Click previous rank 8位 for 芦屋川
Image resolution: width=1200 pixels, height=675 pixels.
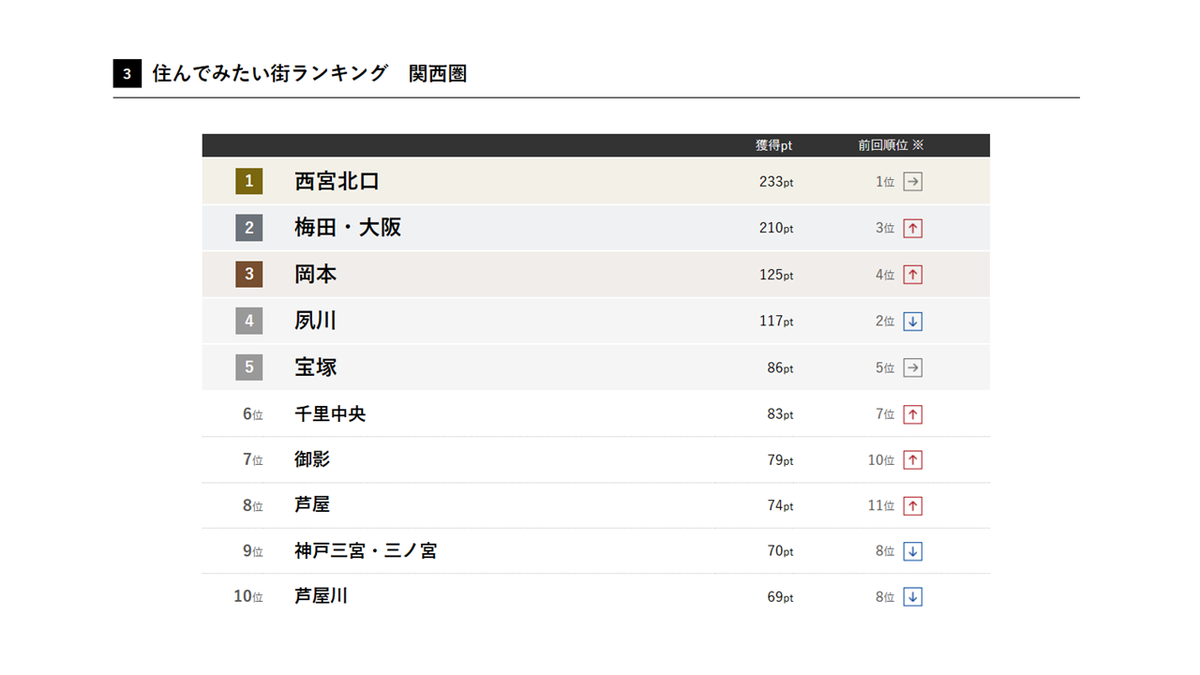tap(885, 597)
